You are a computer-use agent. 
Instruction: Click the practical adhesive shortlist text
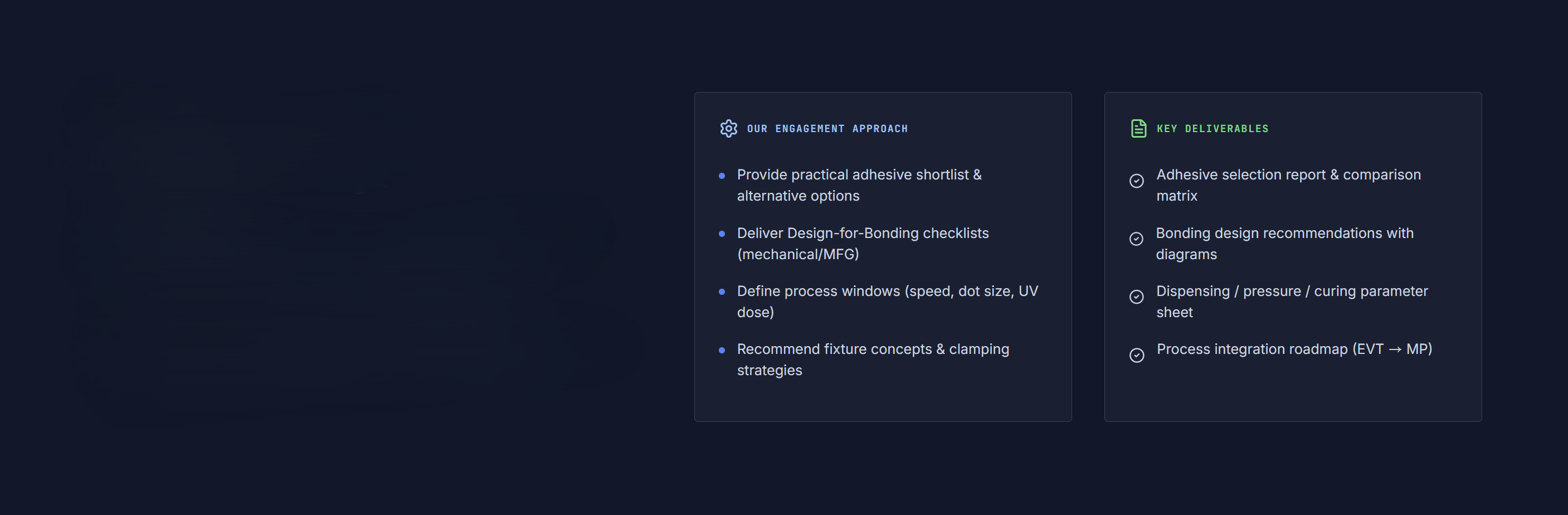pyautogui.click(x=858, y=185)
